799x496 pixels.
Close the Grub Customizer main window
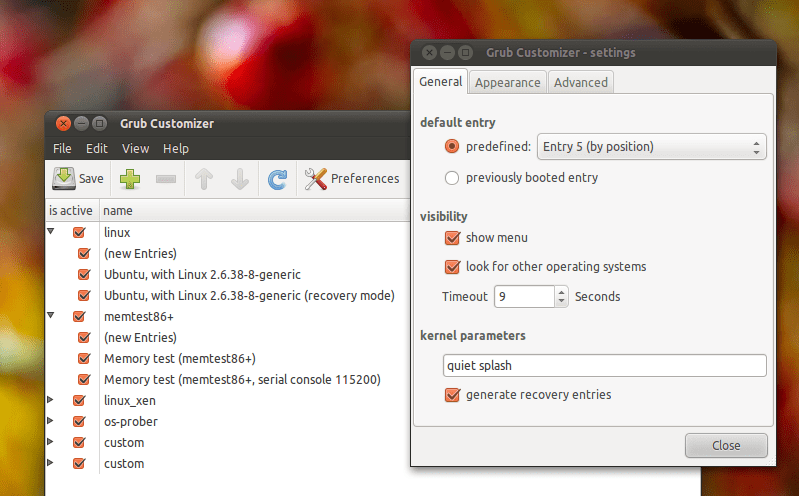pos(63,123)
